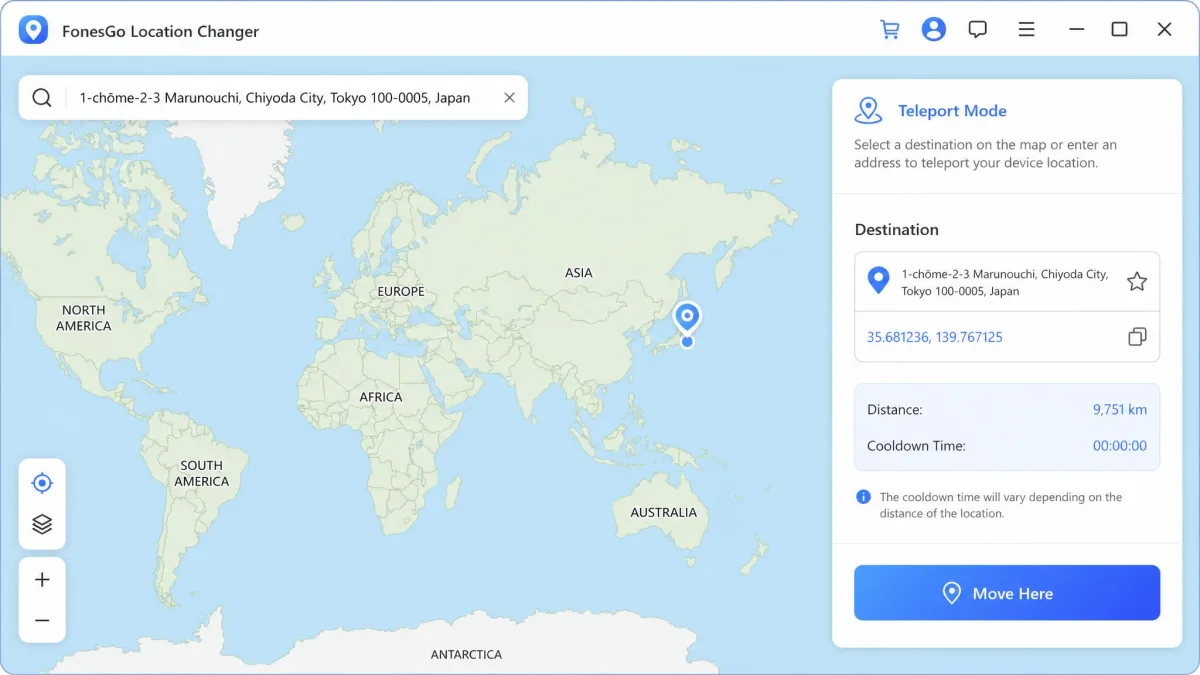Click the blue pin beside destination address

point(878,281)
